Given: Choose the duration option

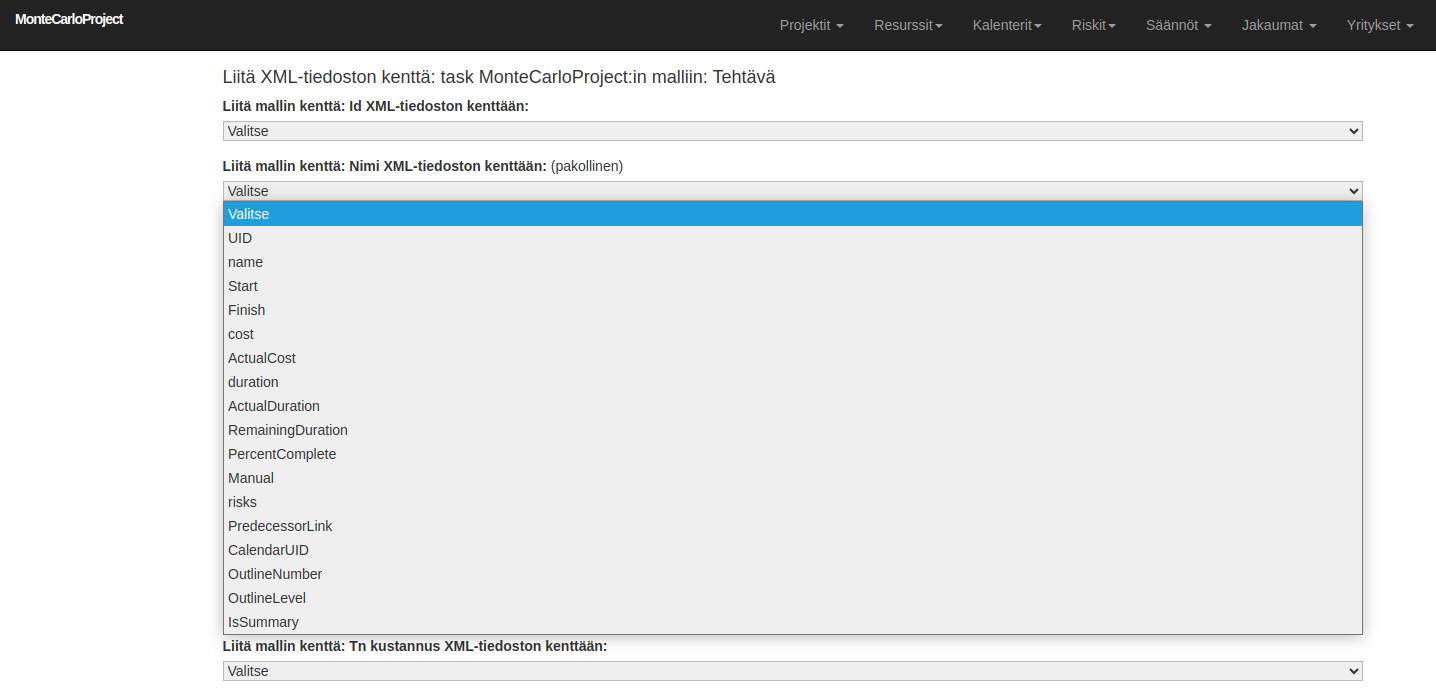Looking at the screenshot, I should point(253,382).
